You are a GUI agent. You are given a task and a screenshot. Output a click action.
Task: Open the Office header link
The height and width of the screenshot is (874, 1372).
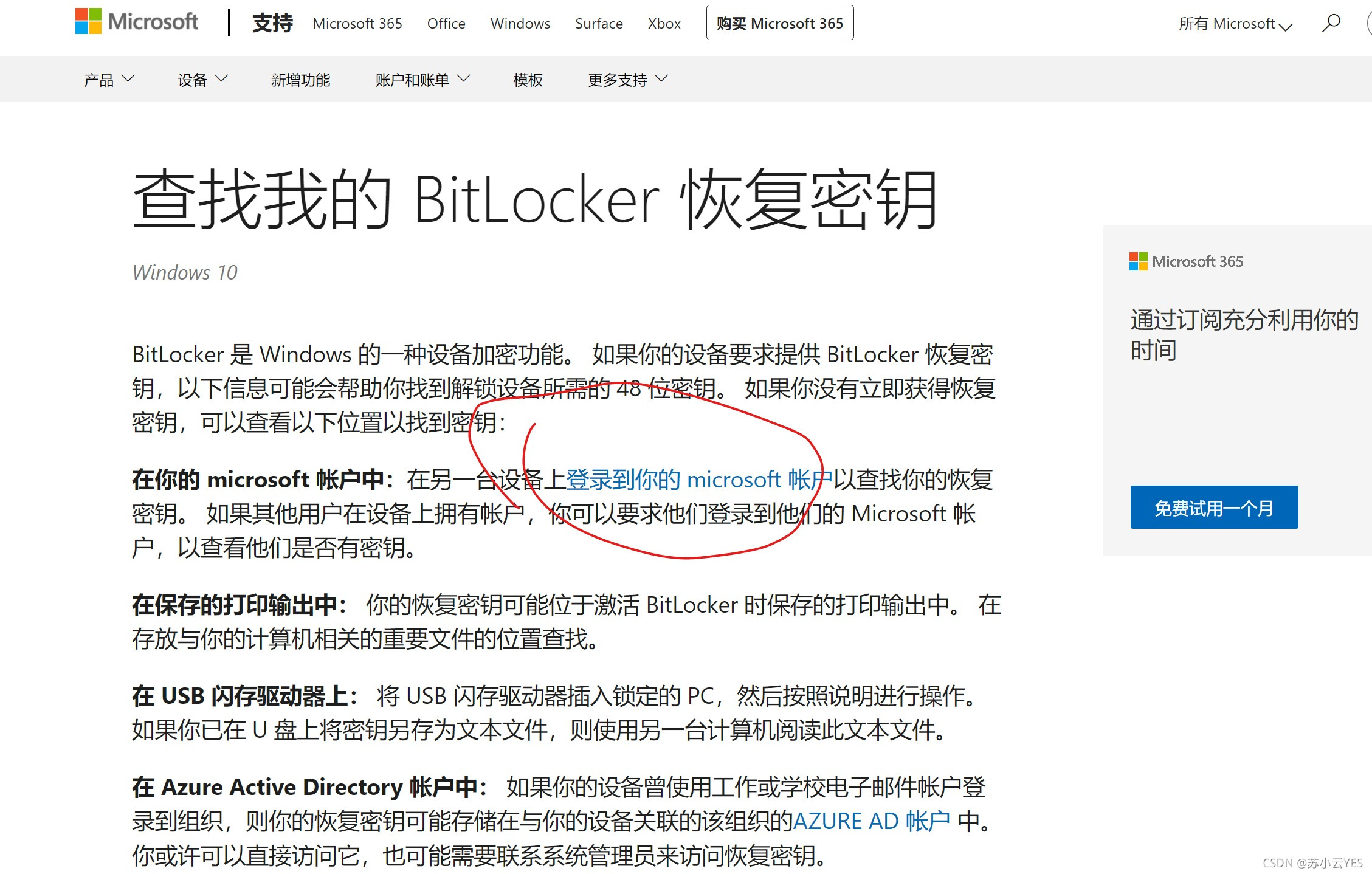(446, 24)
